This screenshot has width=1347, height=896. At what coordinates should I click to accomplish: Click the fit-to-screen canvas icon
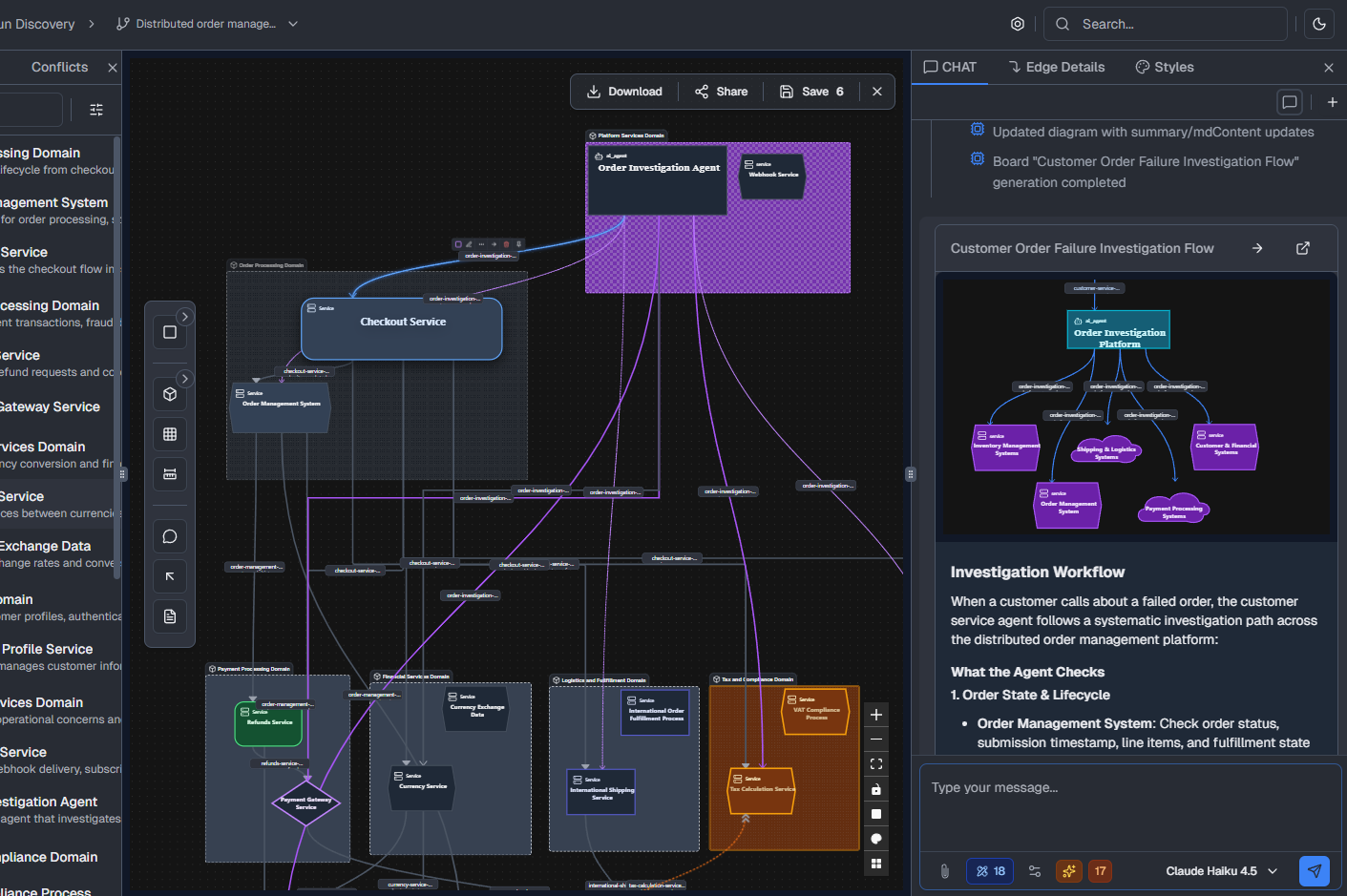(x=875, y=763)
